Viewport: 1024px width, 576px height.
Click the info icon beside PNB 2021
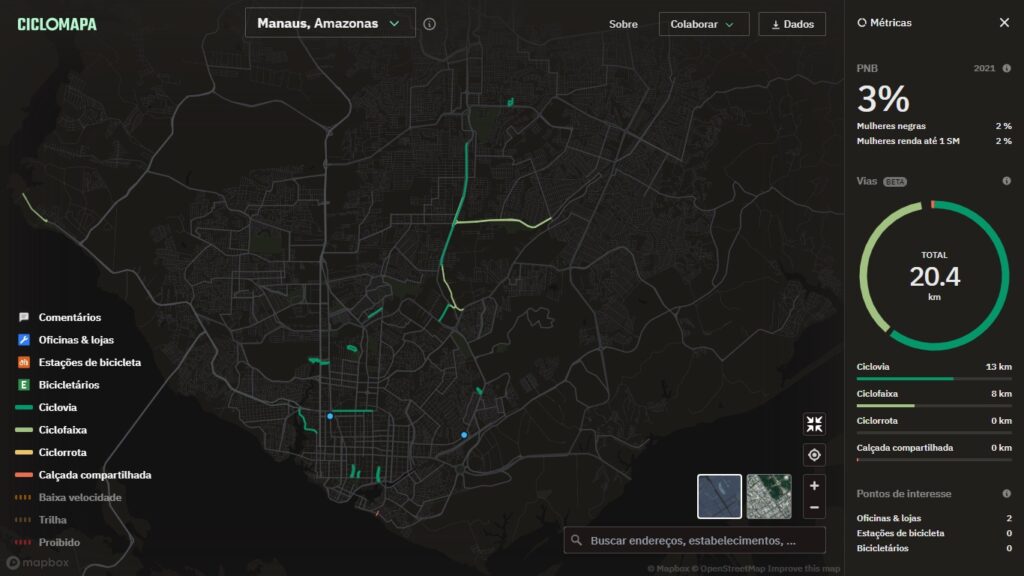point(1006,69)
